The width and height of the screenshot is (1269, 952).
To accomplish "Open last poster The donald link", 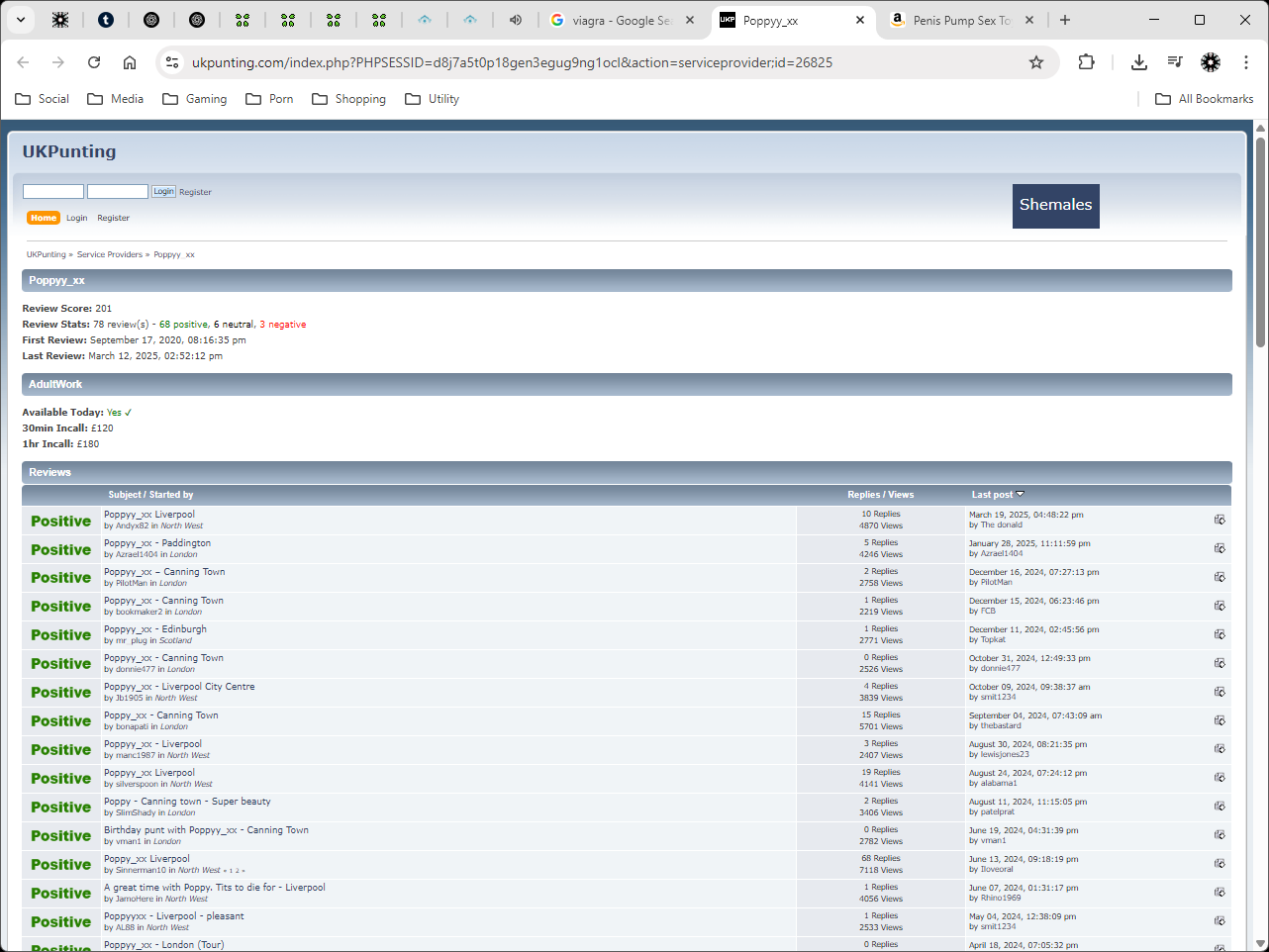I will point(1002,525).
